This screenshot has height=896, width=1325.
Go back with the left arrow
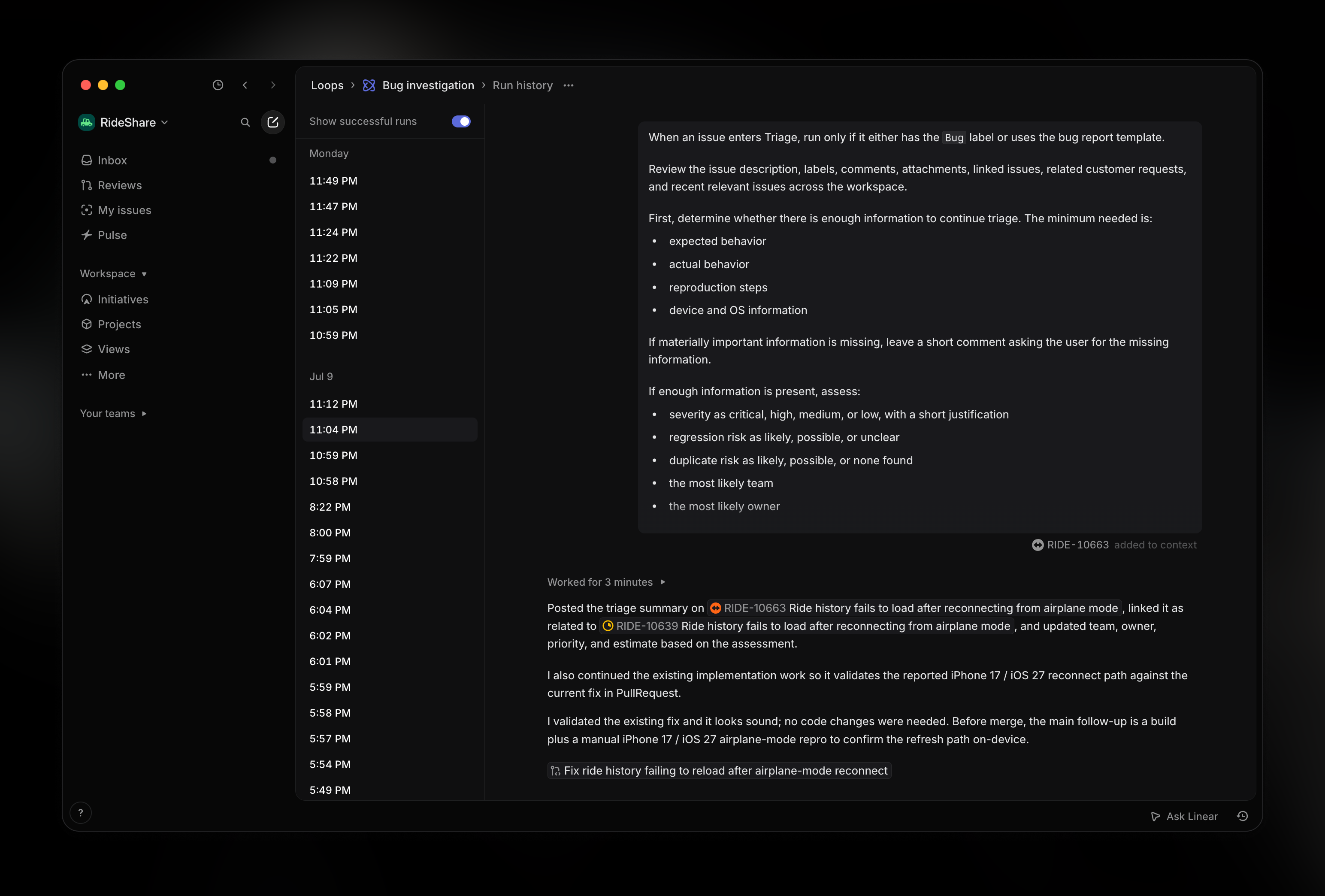coord(245,85)
